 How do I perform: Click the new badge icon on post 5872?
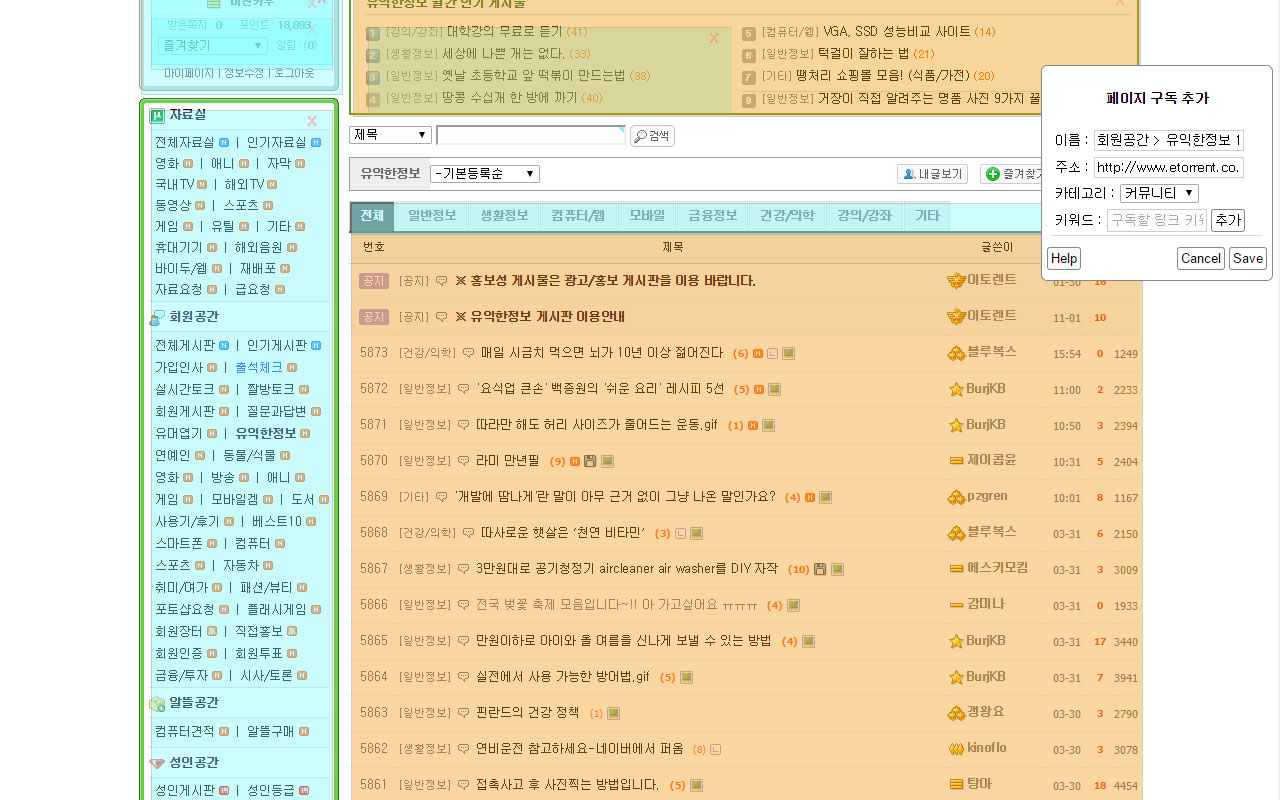coord(759,389)
